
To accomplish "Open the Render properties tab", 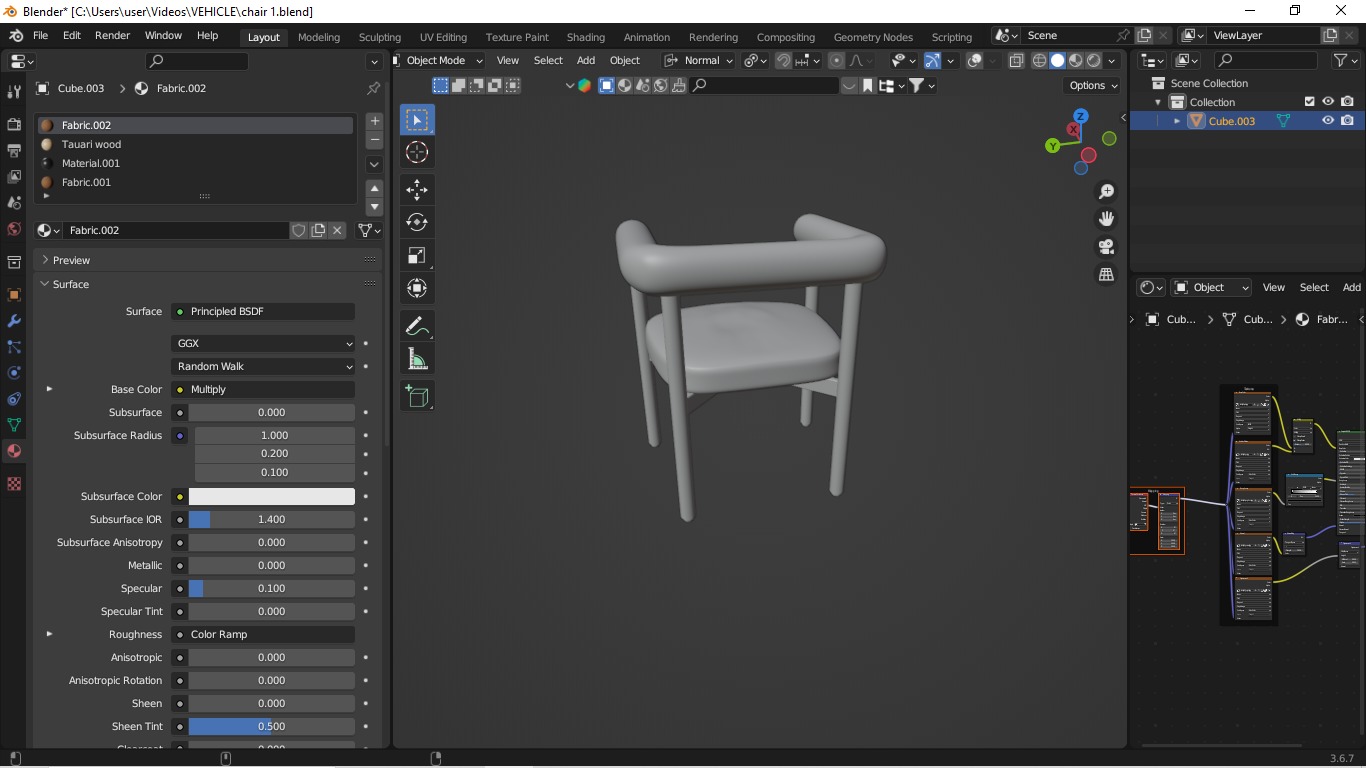I will 14,125.
